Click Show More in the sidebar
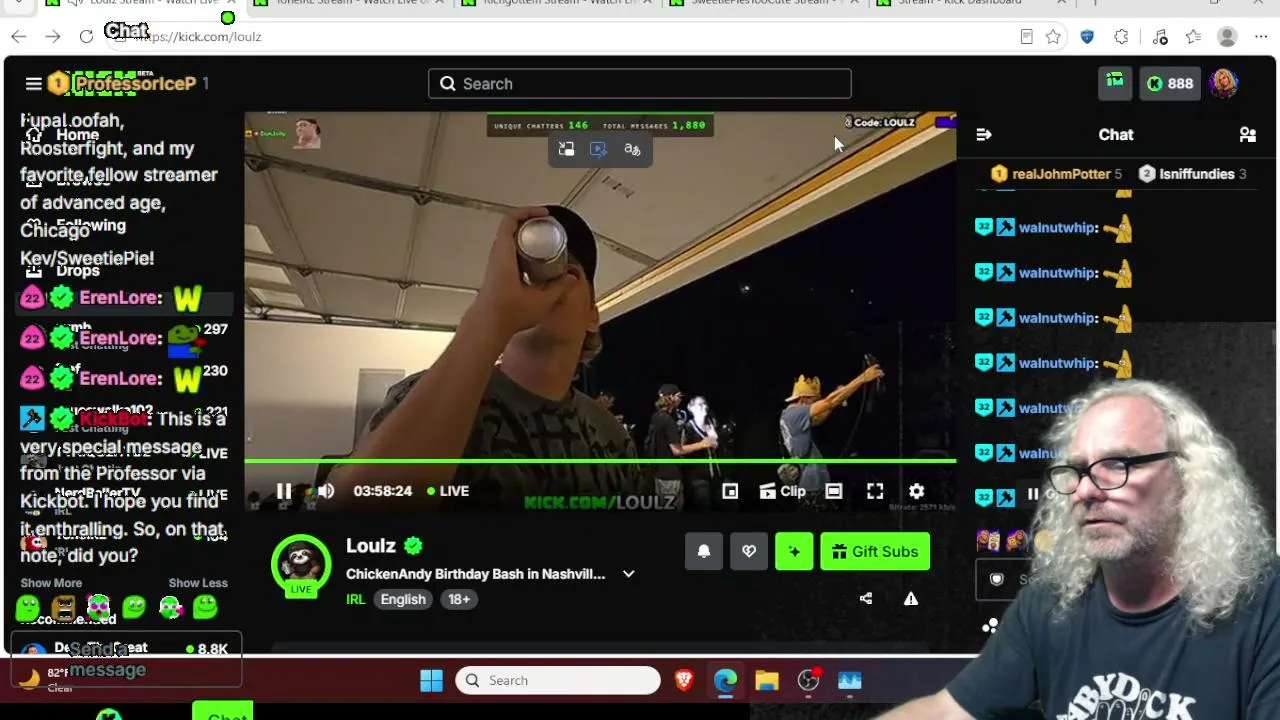Screen dimensions: 1280x720 [51, 583]
